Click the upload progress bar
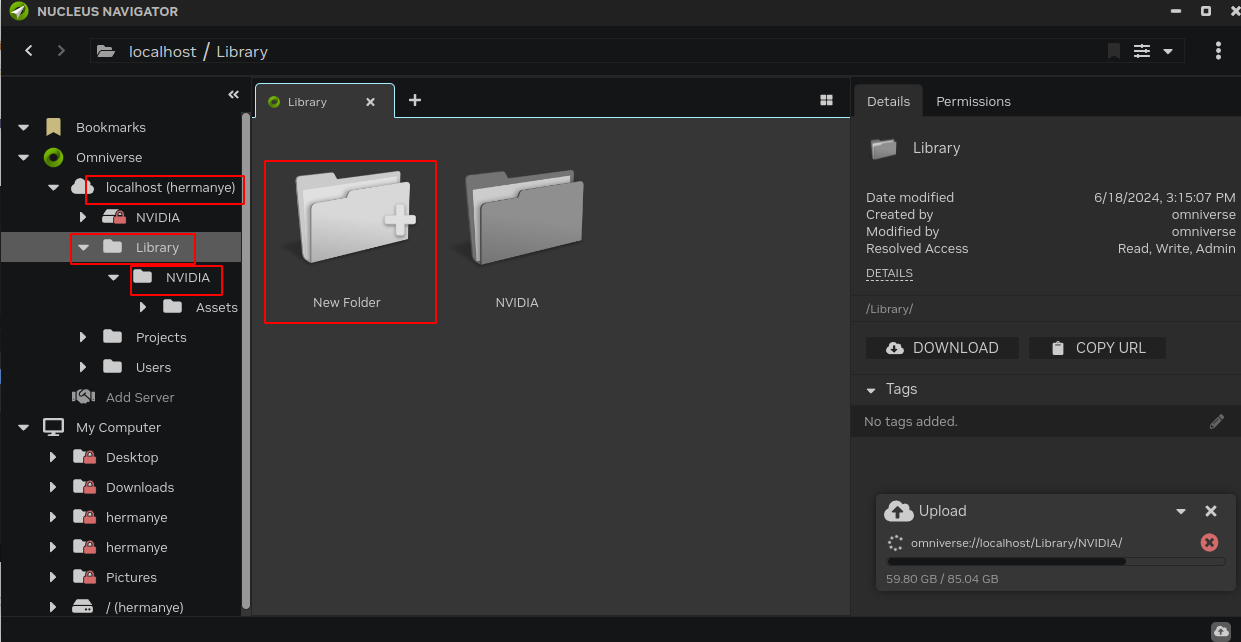Image resolution: width=1241 pixels, height=642 pixels. 1056,562
